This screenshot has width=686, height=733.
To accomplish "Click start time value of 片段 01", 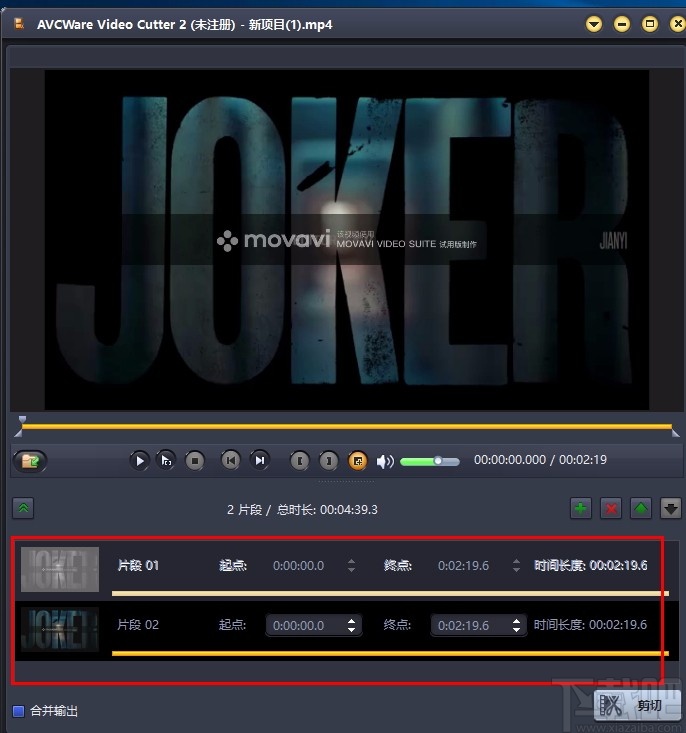I will pos(298,566).
